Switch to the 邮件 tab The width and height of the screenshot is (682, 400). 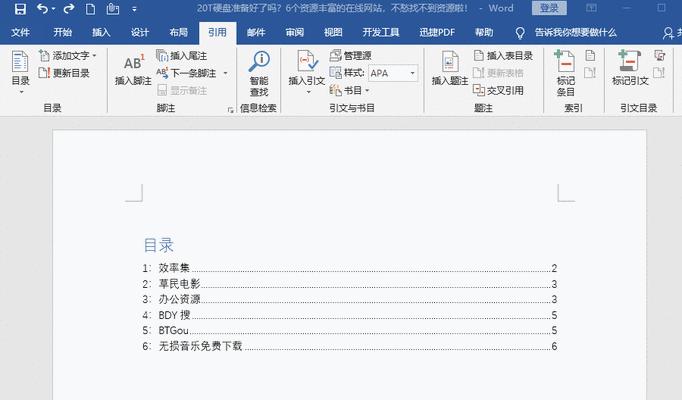256,33
